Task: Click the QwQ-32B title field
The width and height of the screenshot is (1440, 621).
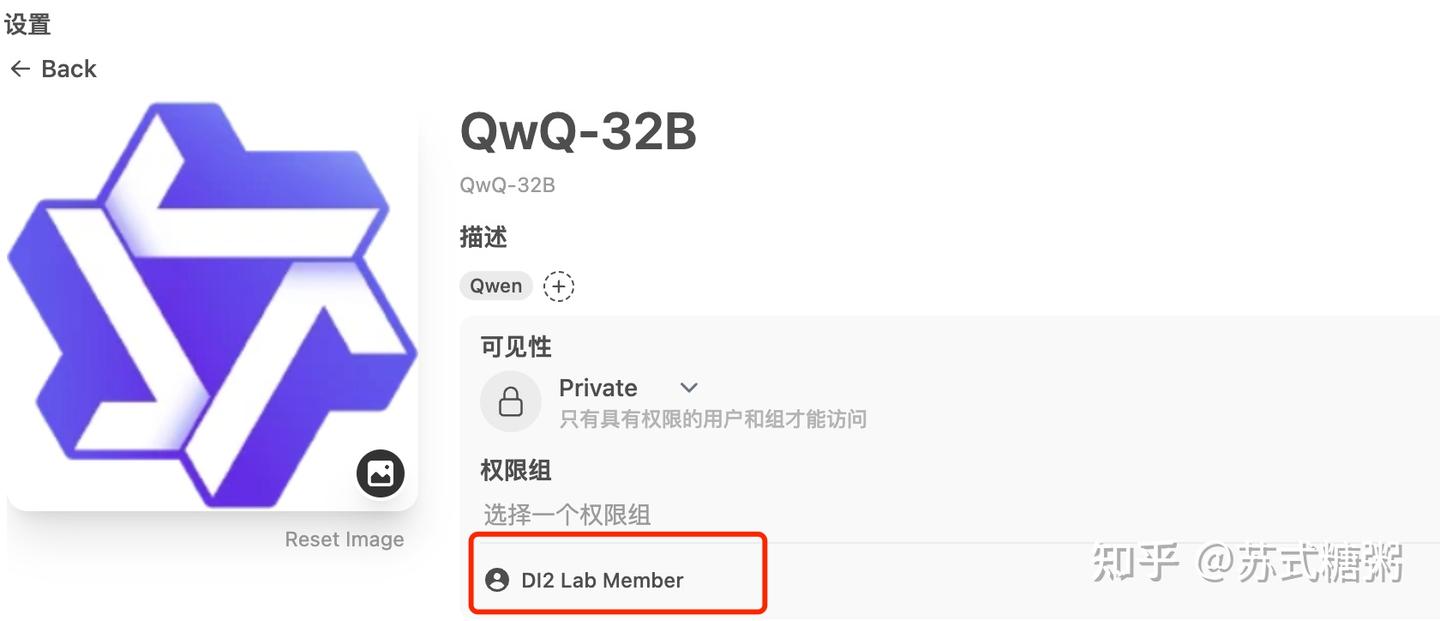Action: (578, 131)
